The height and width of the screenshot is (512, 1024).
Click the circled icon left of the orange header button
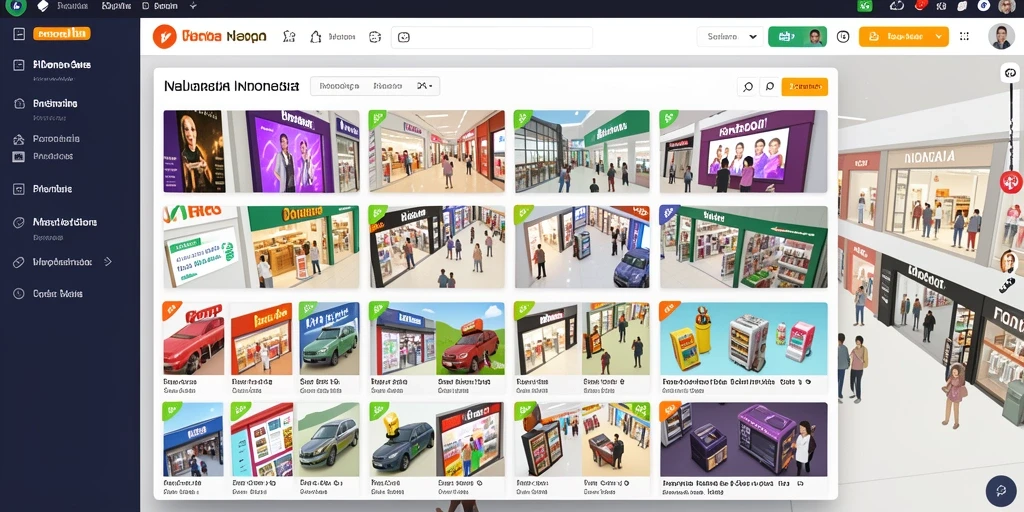tap(843, 37)
